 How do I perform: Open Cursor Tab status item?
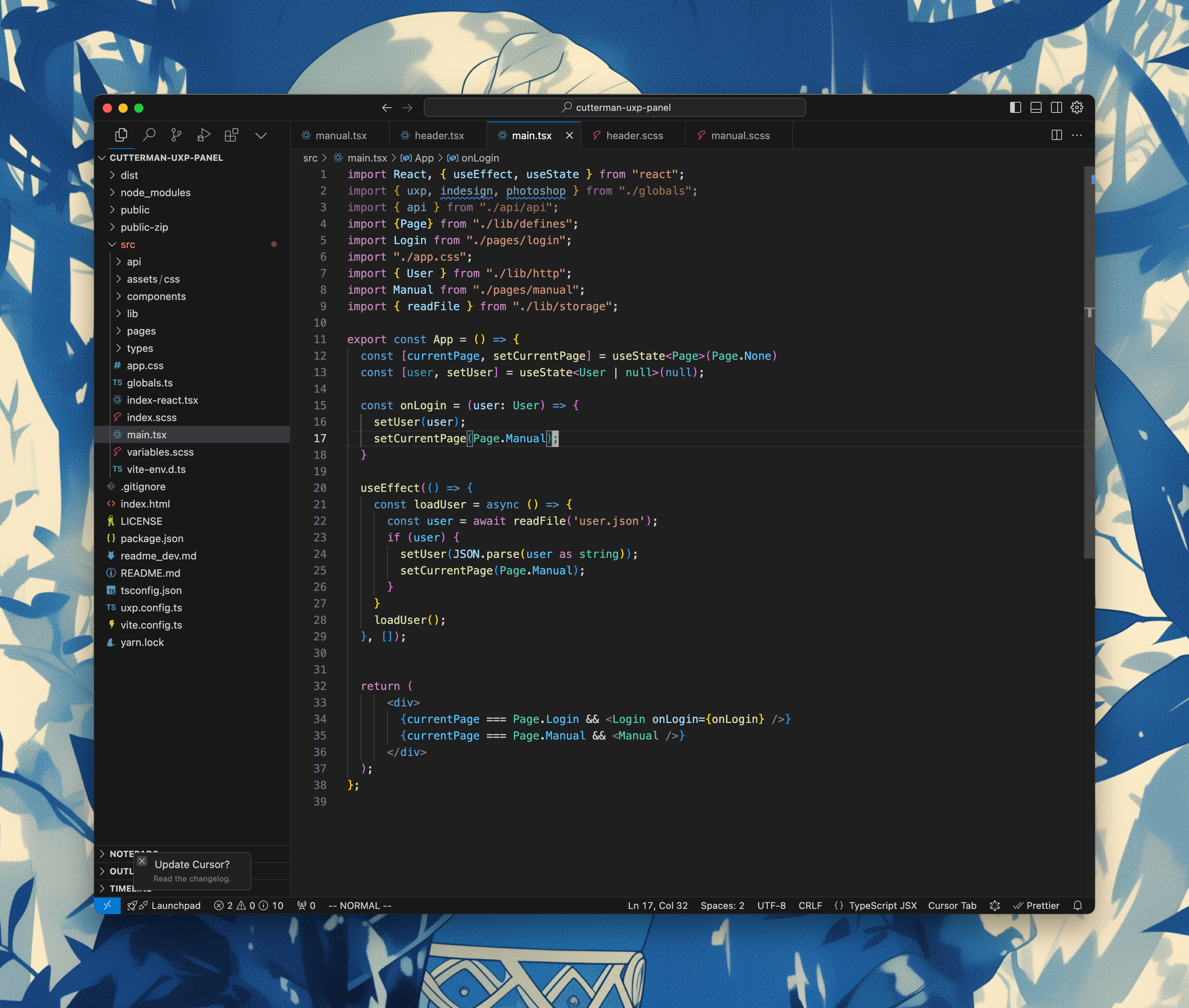tap(952, 906)
